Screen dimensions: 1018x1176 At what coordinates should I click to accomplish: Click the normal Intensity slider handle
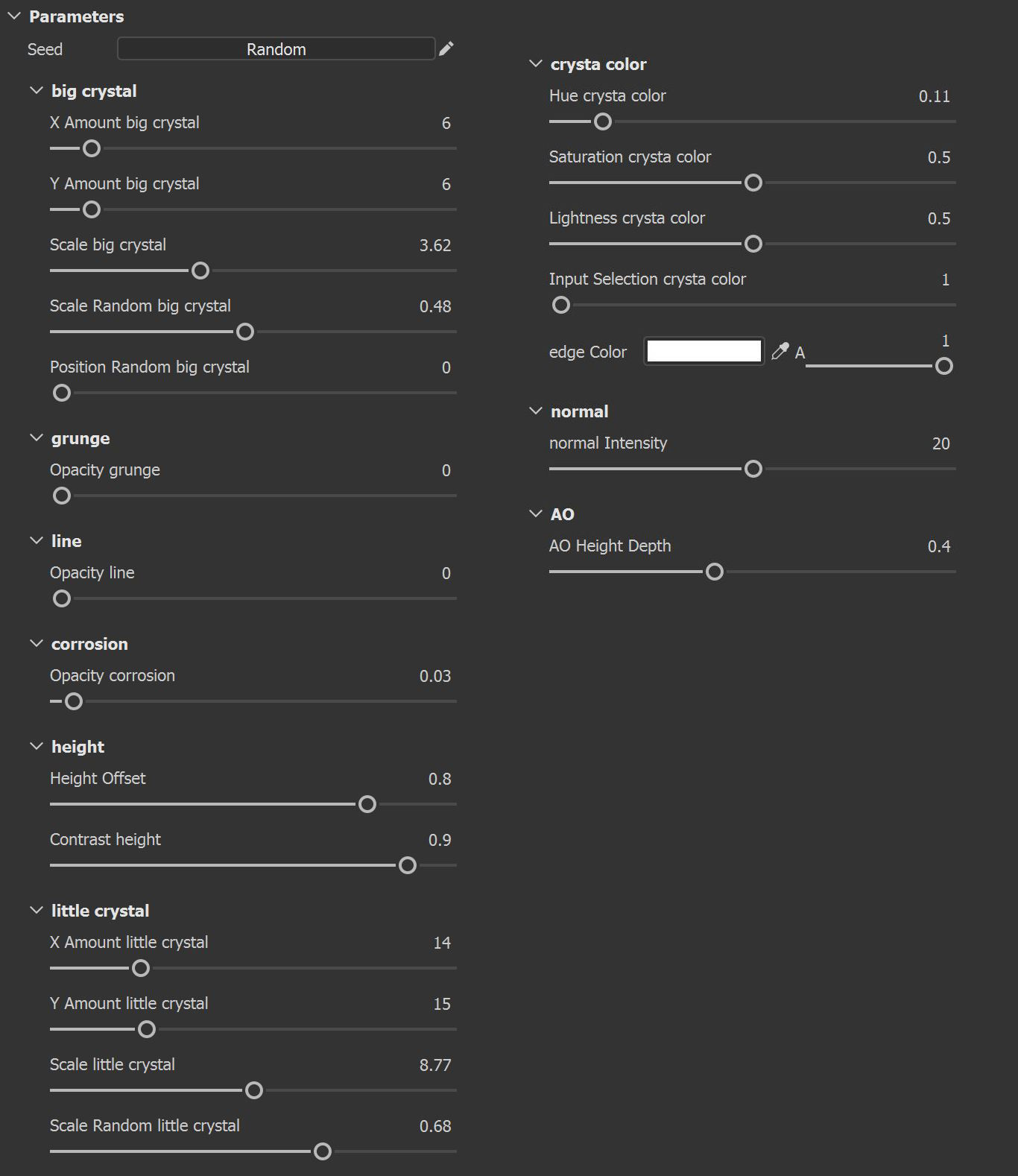(753, 469)
